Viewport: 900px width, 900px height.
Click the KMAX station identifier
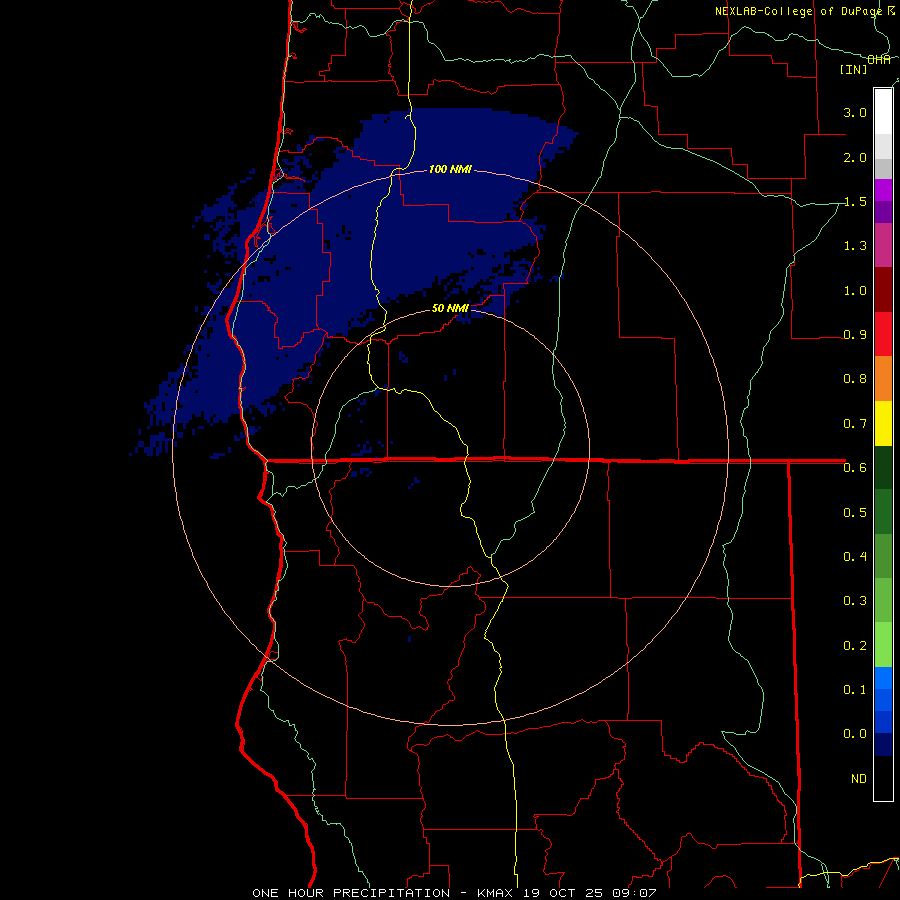click(497, 893)
